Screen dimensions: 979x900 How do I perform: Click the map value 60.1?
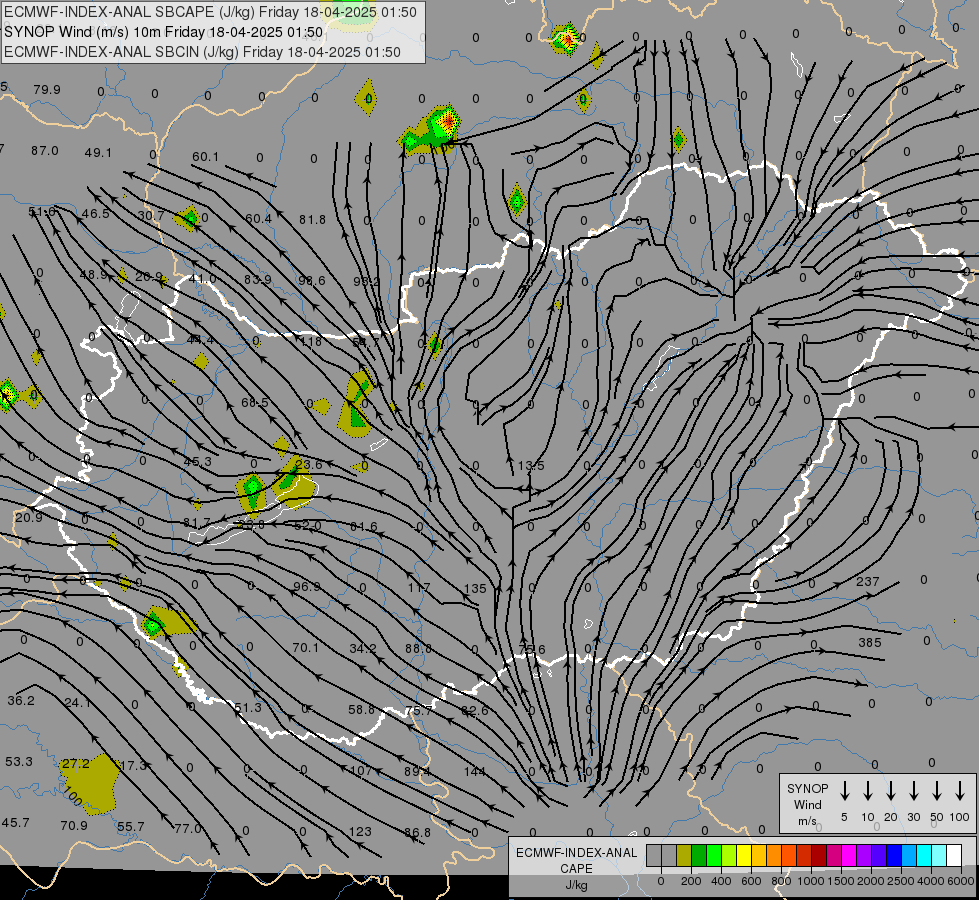[205, 157]
